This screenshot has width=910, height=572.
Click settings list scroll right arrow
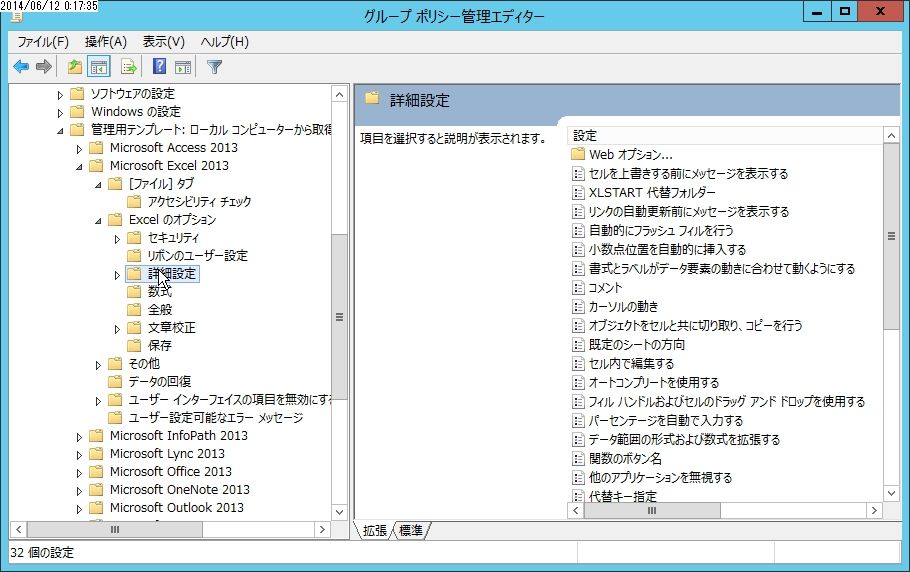click(x=874, y=511)
